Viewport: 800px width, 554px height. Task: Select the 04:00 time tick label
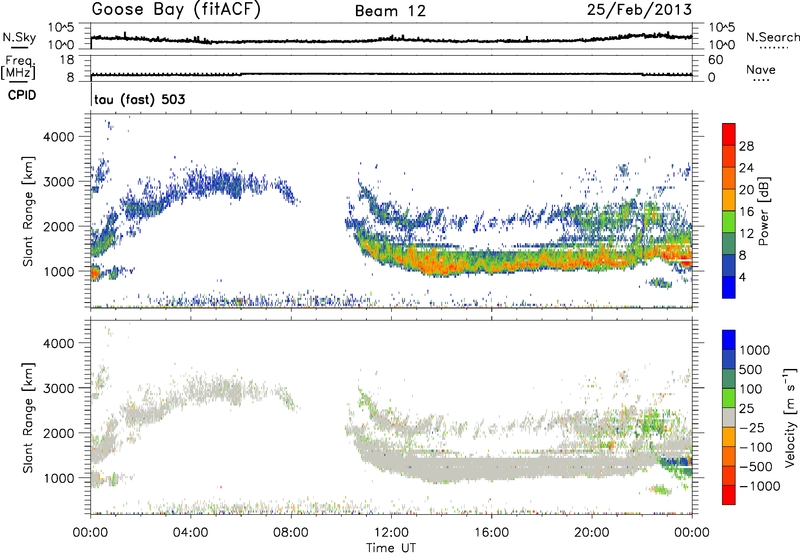(x=190, y=533)
